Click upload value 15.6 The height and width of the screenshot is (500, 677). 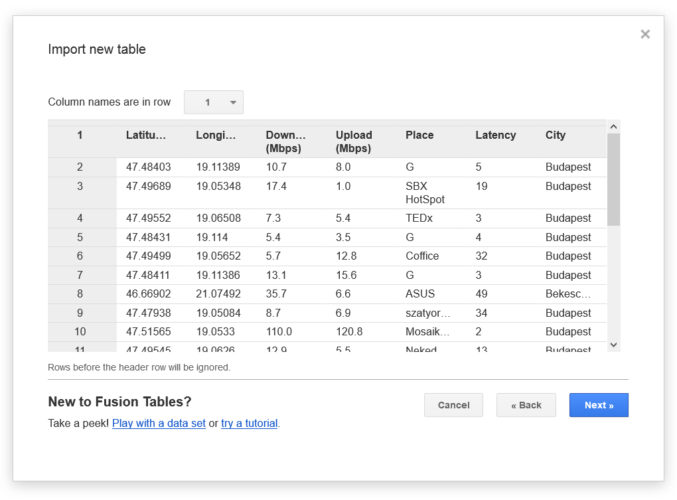pyautogui.click(x=346, y=275)
